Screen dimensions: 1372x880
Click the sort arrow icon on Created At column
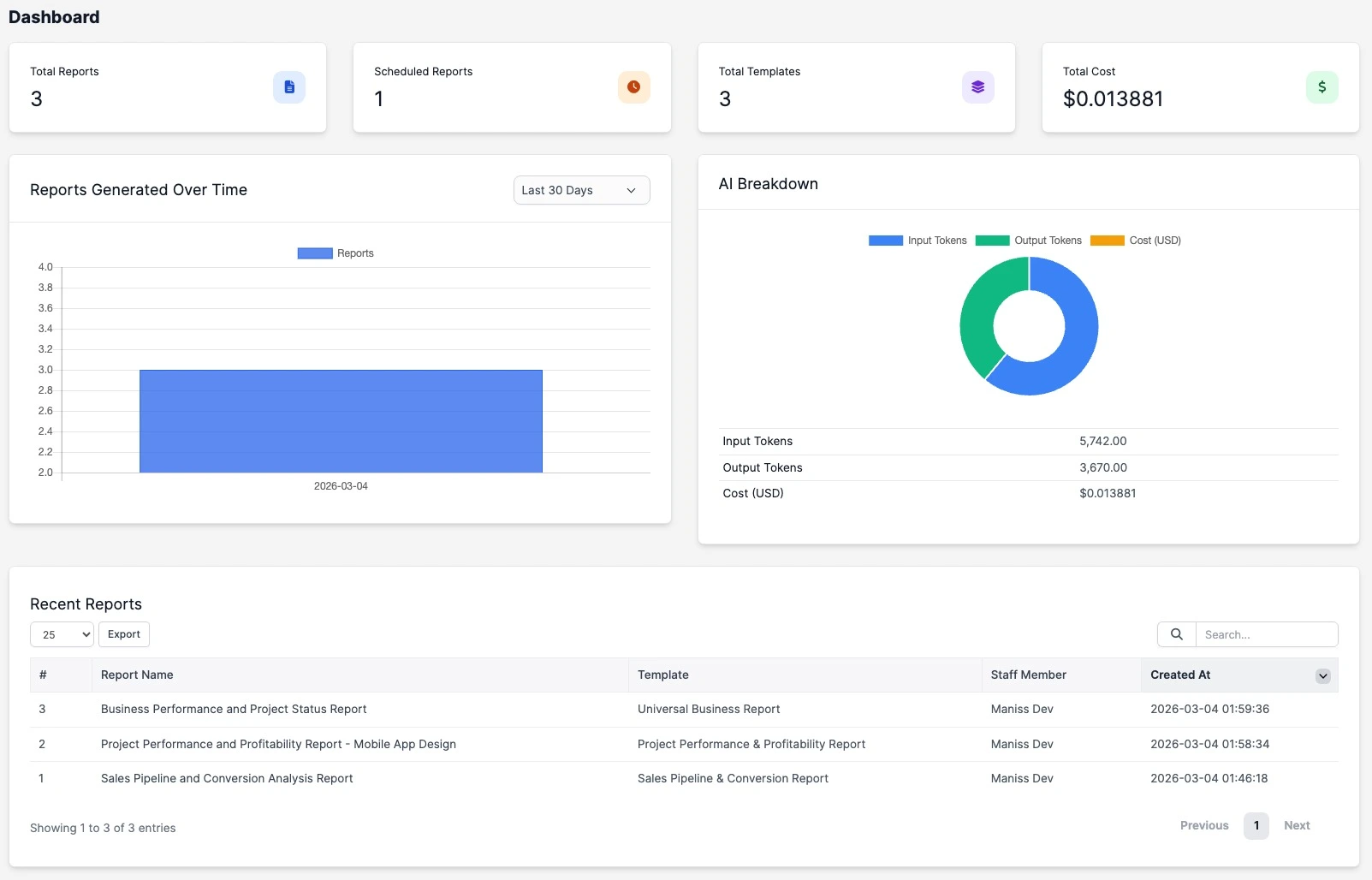[x=1323, y=675]
